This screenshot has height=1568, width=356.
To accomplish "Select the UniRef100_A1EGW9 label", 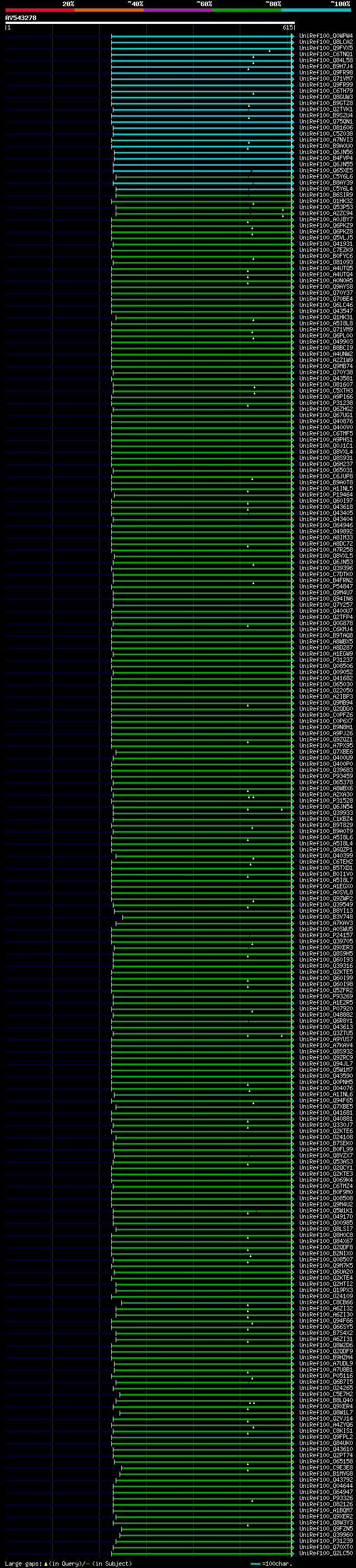I will click(326, 654).
